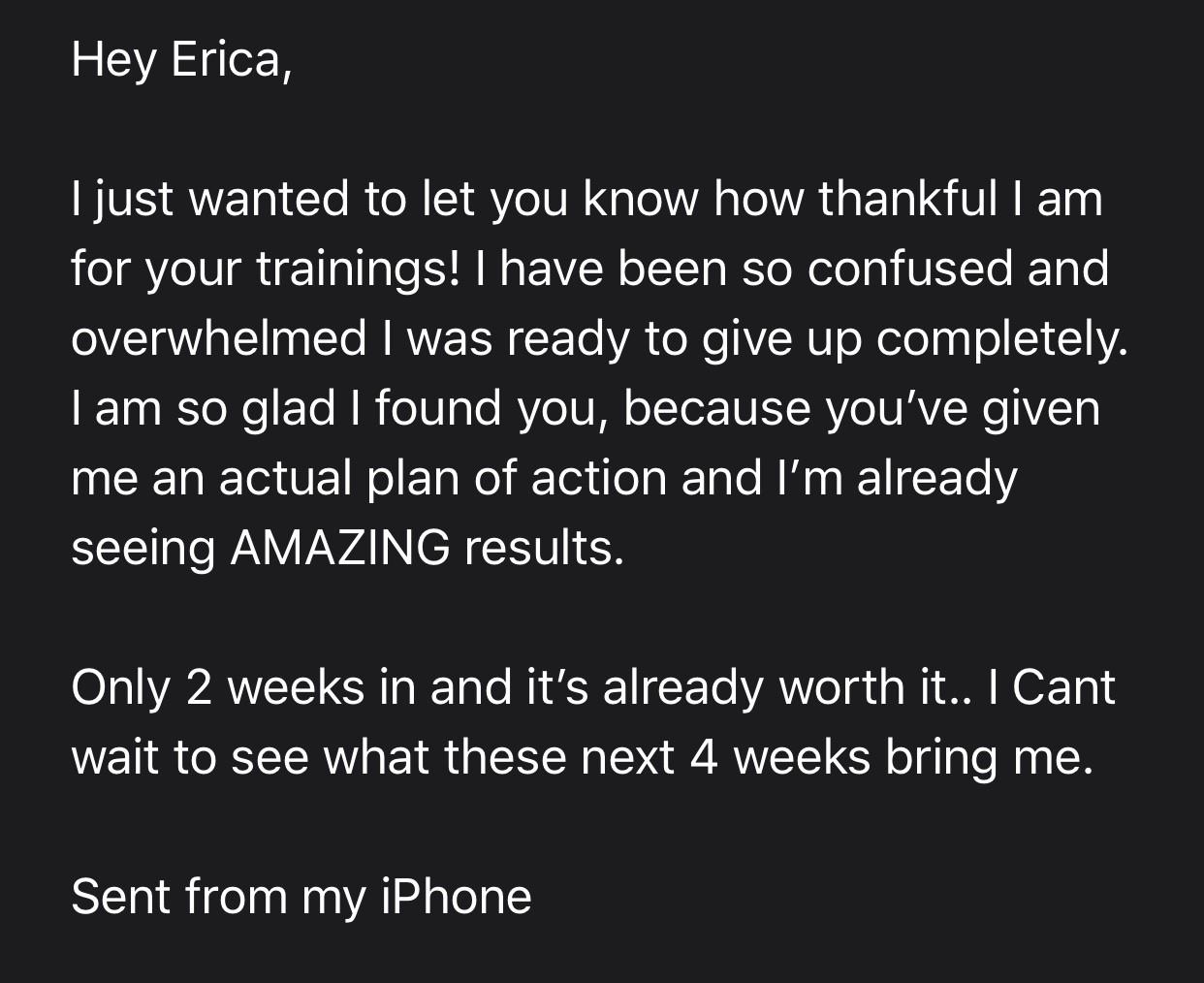Click the word "thankful" in the email

tap(907, 200)
